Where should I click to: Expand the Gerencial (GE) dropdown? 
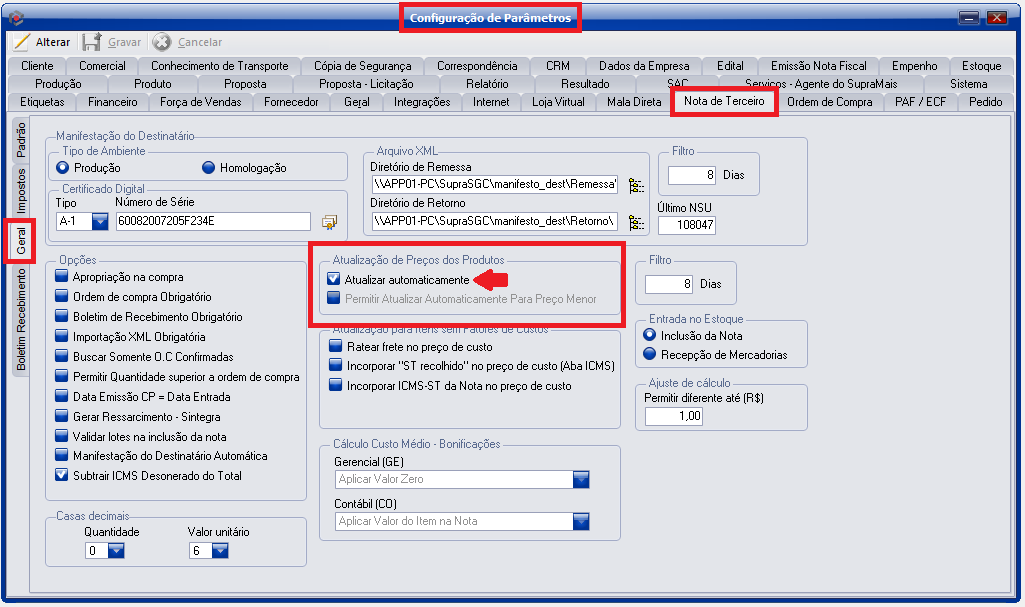(x=582, y=479)
